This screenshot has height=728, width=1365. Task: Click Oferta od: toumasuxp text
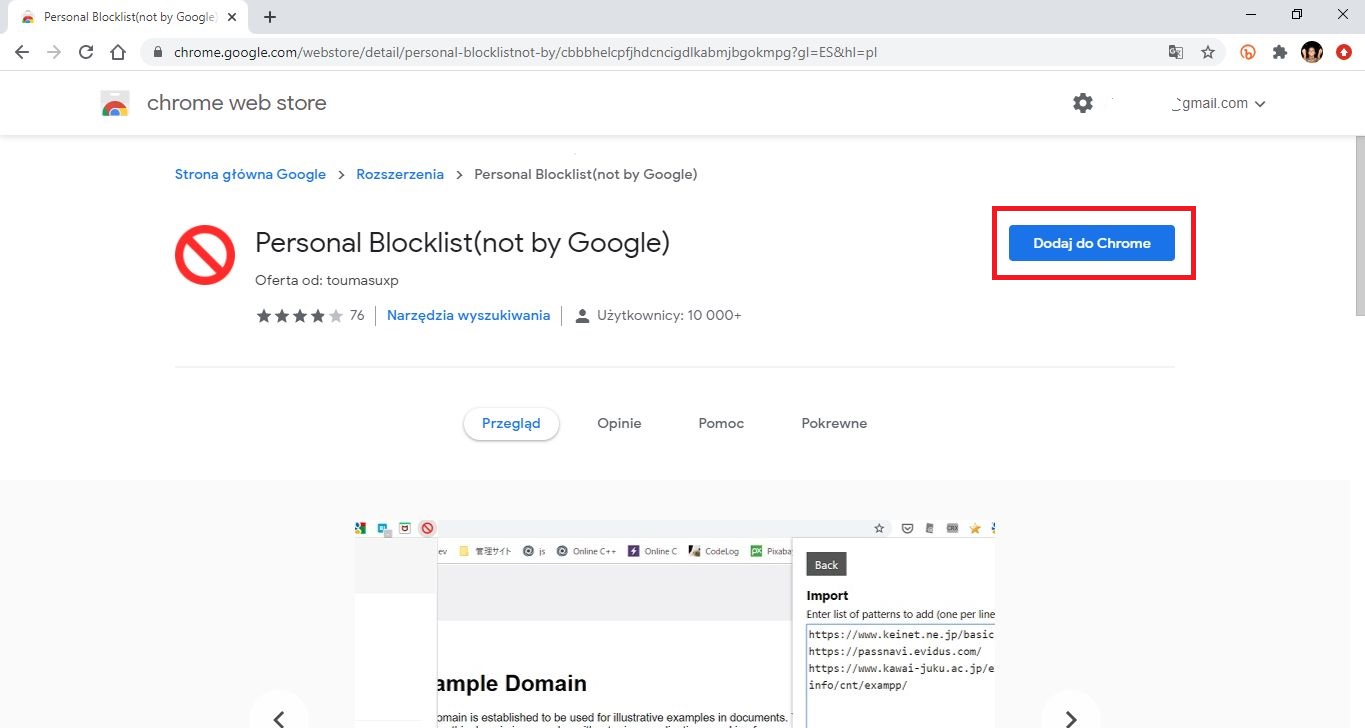coord(327,281)
